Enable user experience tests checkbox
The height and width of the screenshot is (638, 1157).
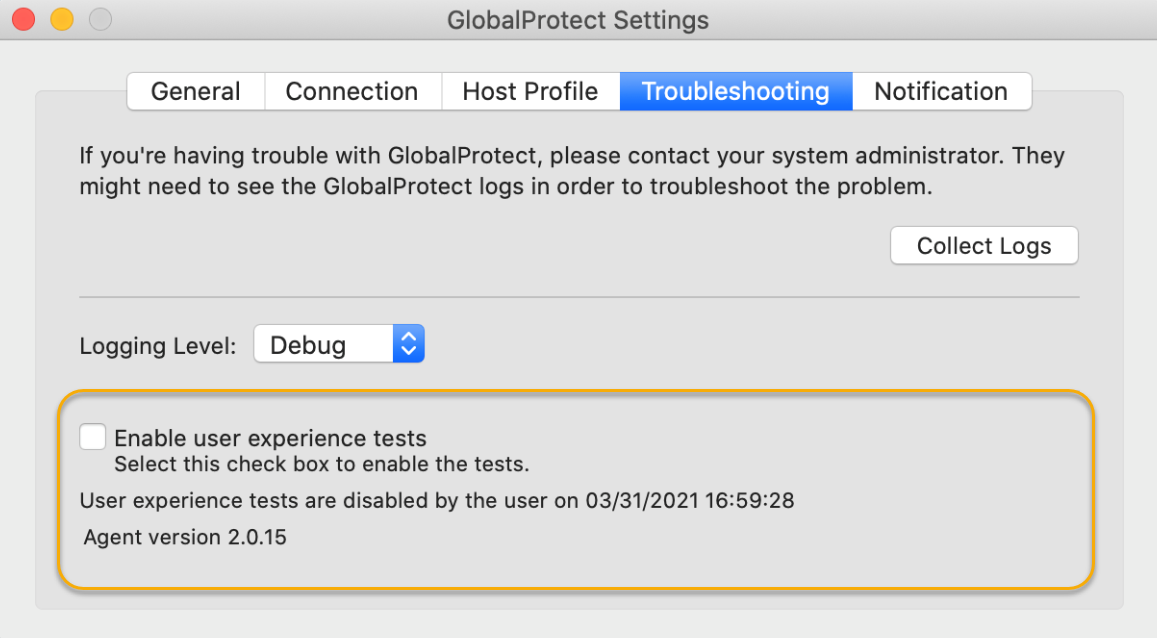point(92,436)
